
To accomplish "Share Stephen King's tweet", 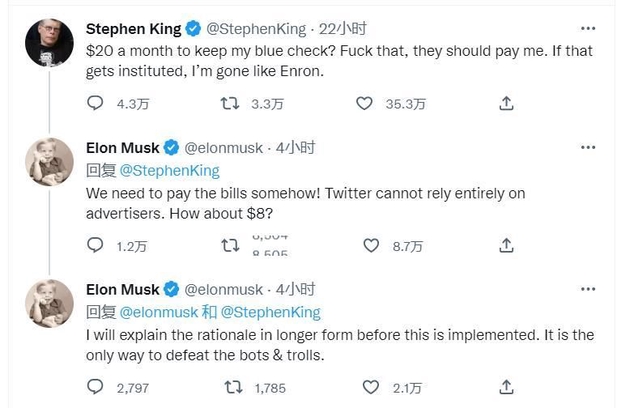I will tap(507, 103).
